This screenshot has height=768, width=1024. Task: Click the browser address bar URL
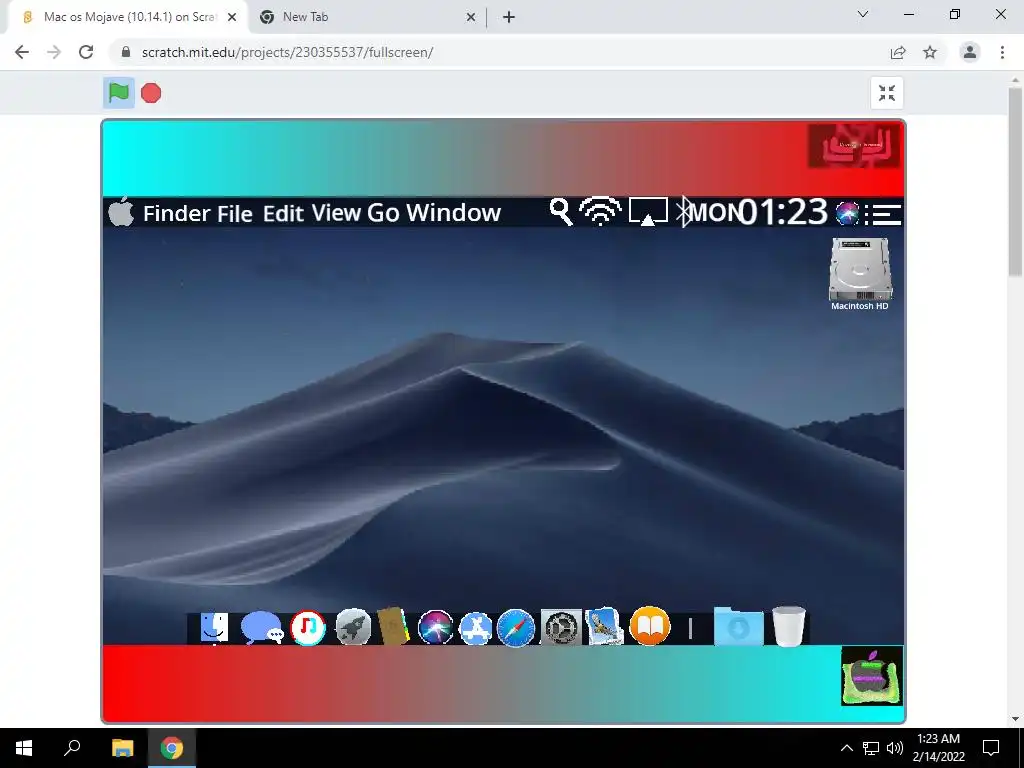287,52
